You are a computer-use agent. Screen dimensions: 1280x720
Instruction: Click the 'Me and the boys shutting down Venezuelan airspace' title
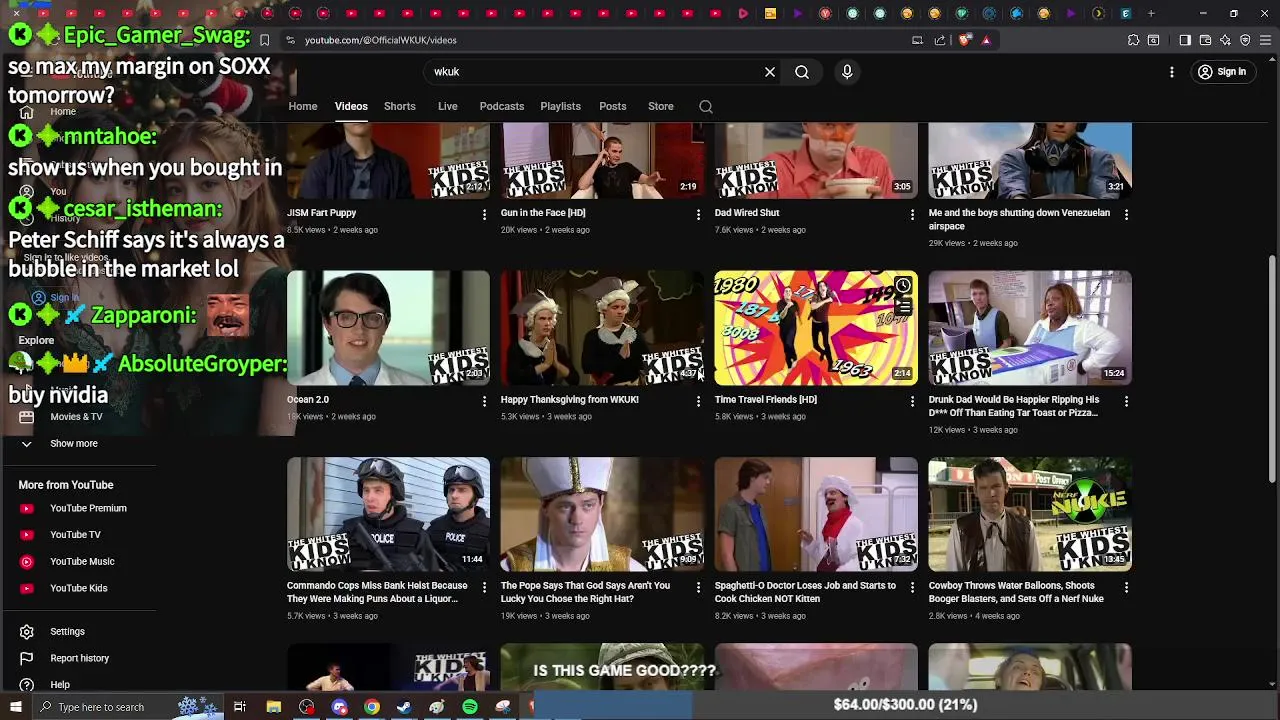coord(1019,219)
